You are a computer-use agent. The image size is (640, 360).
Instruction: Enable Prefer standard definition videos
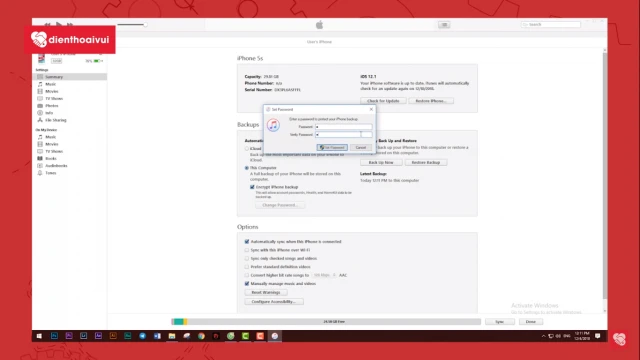[247, 267]
